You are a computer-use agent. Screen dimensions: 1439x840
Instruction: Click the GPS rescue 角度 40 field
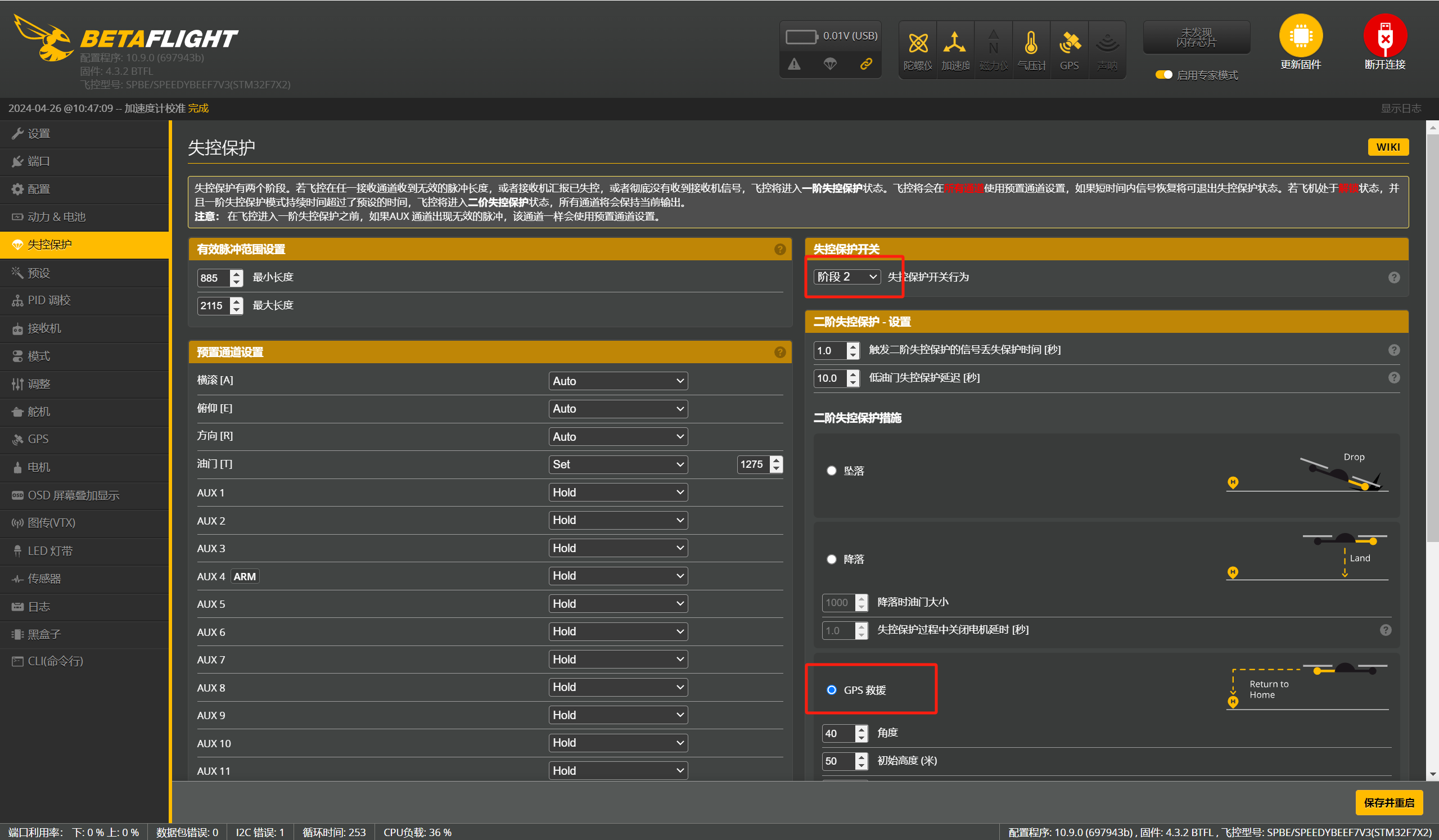pos(845,733)
